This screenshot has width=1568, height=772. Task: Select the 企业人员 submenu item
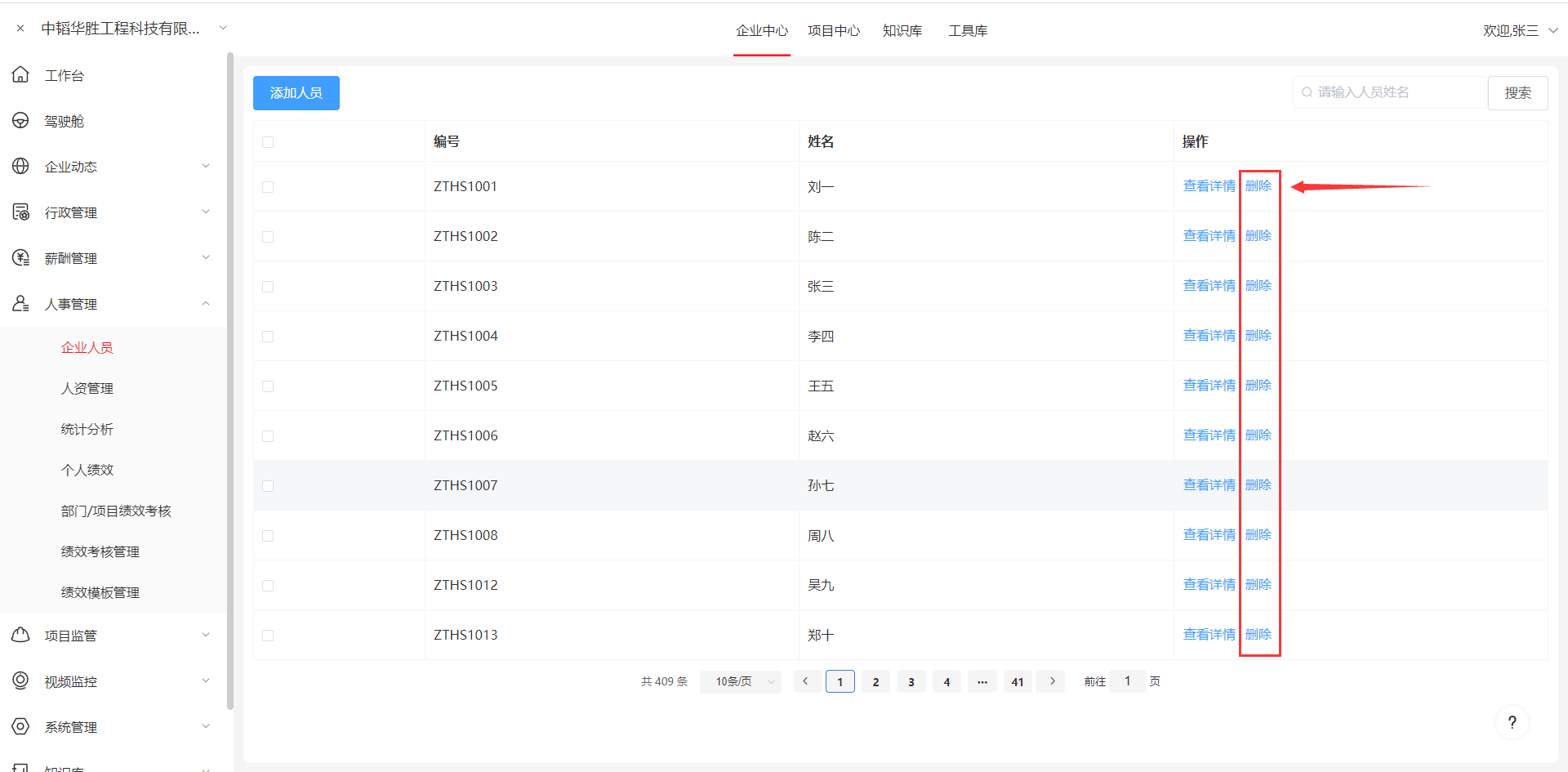click(87, 347)
